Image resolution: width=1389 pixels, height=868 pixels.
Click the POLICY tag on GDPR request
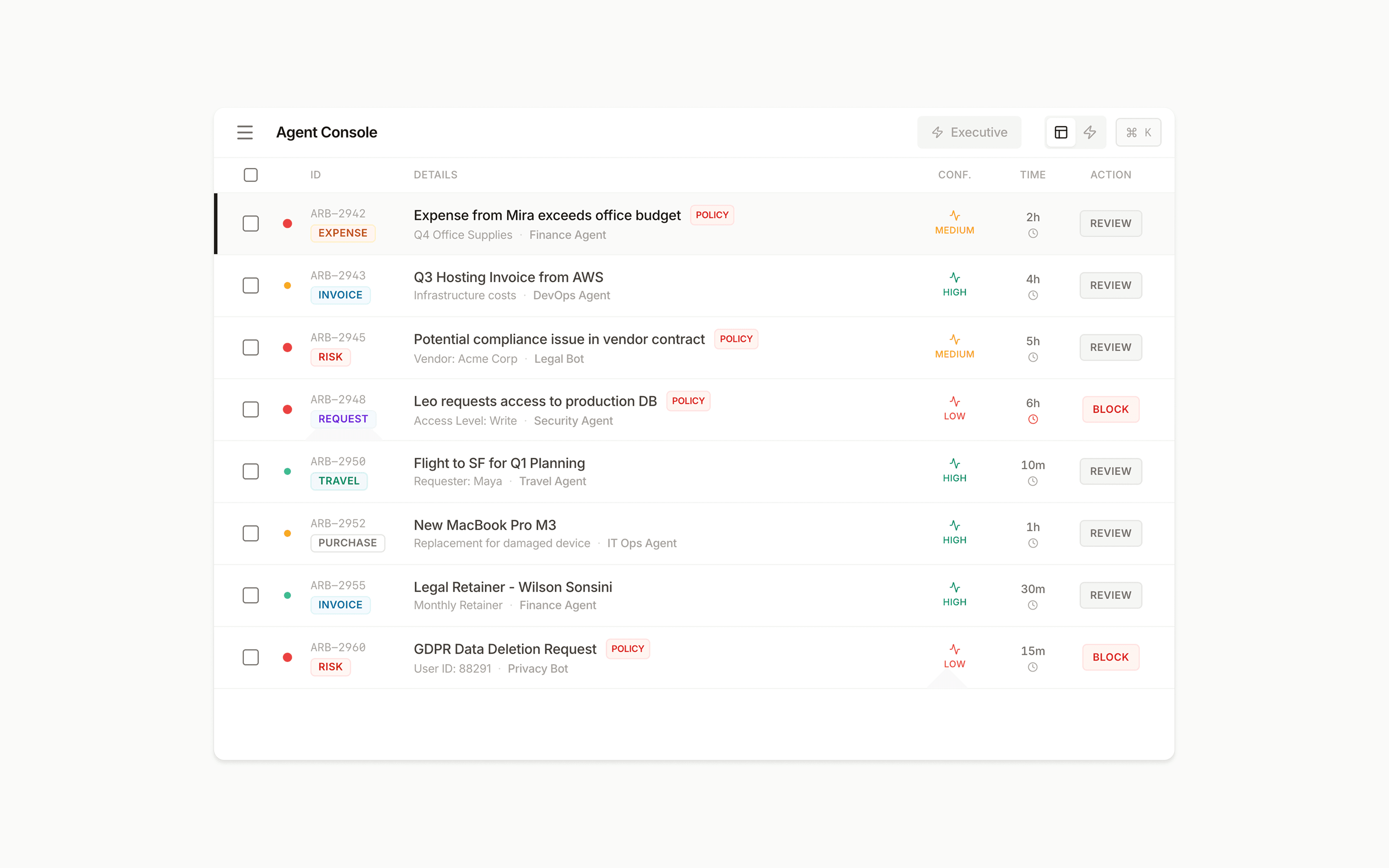(627, 649)
